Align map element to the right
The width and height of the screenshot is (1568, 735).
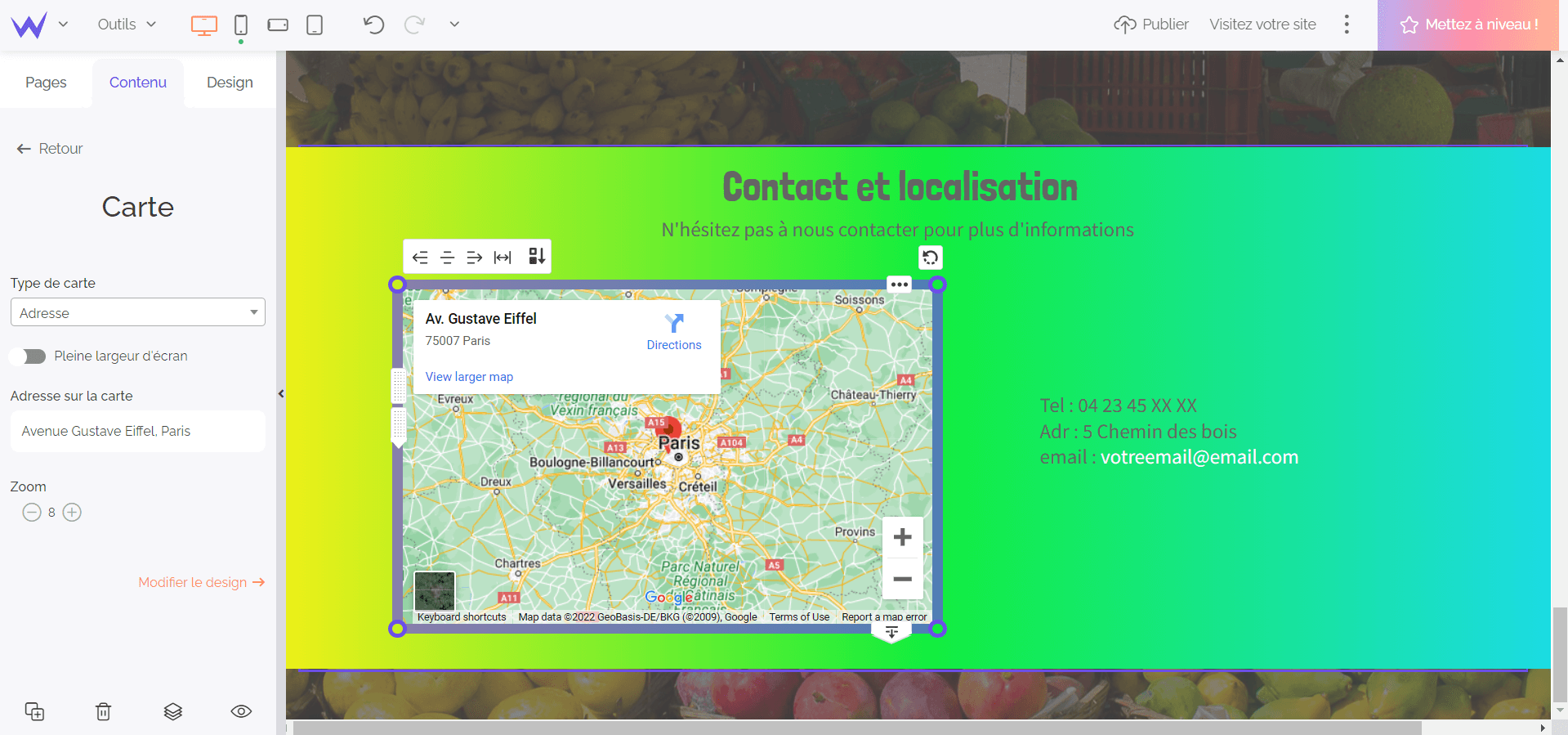click(475, 258)
